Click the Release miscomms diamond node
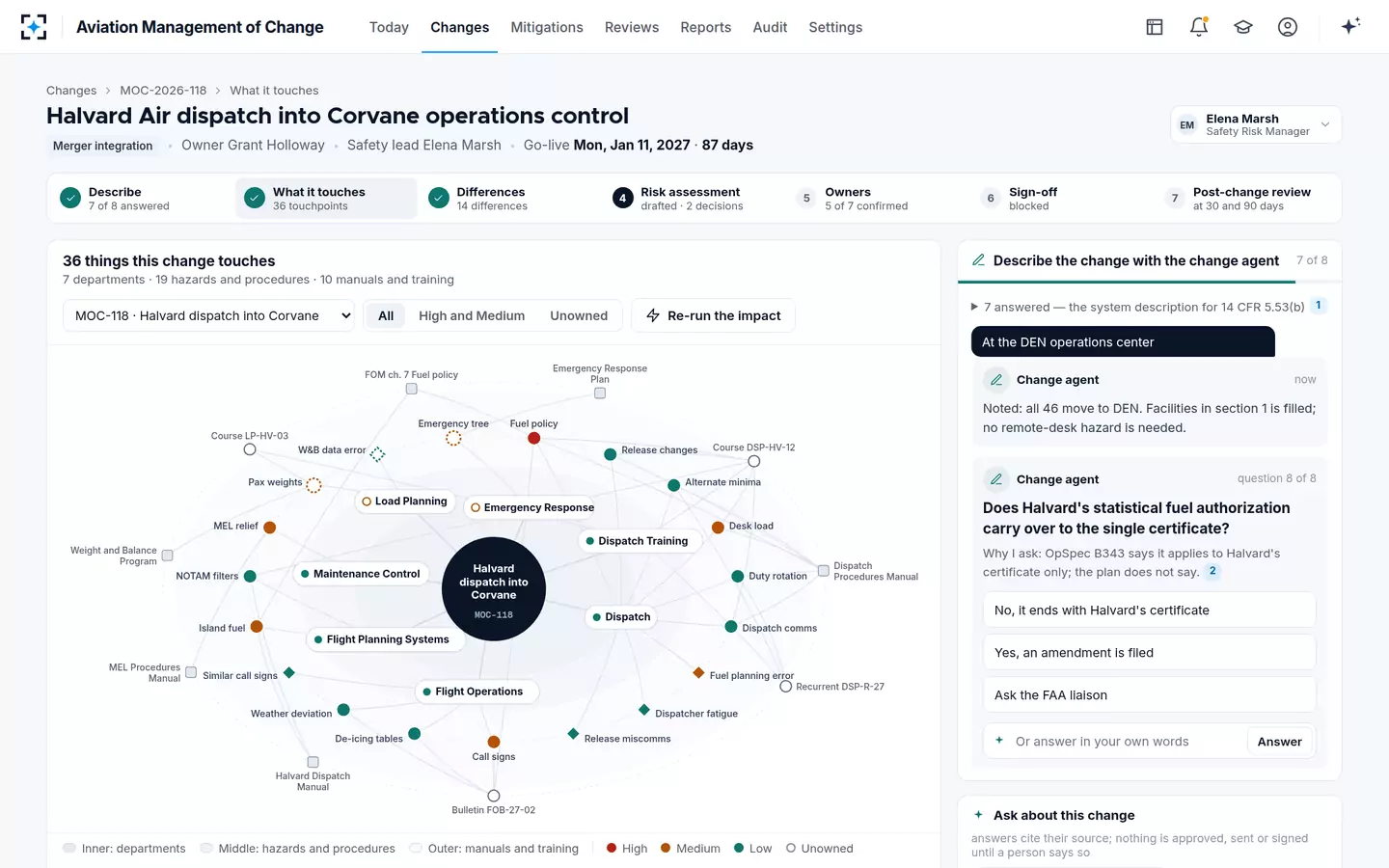Screen dimensions: 1389x868 point(573,734)
